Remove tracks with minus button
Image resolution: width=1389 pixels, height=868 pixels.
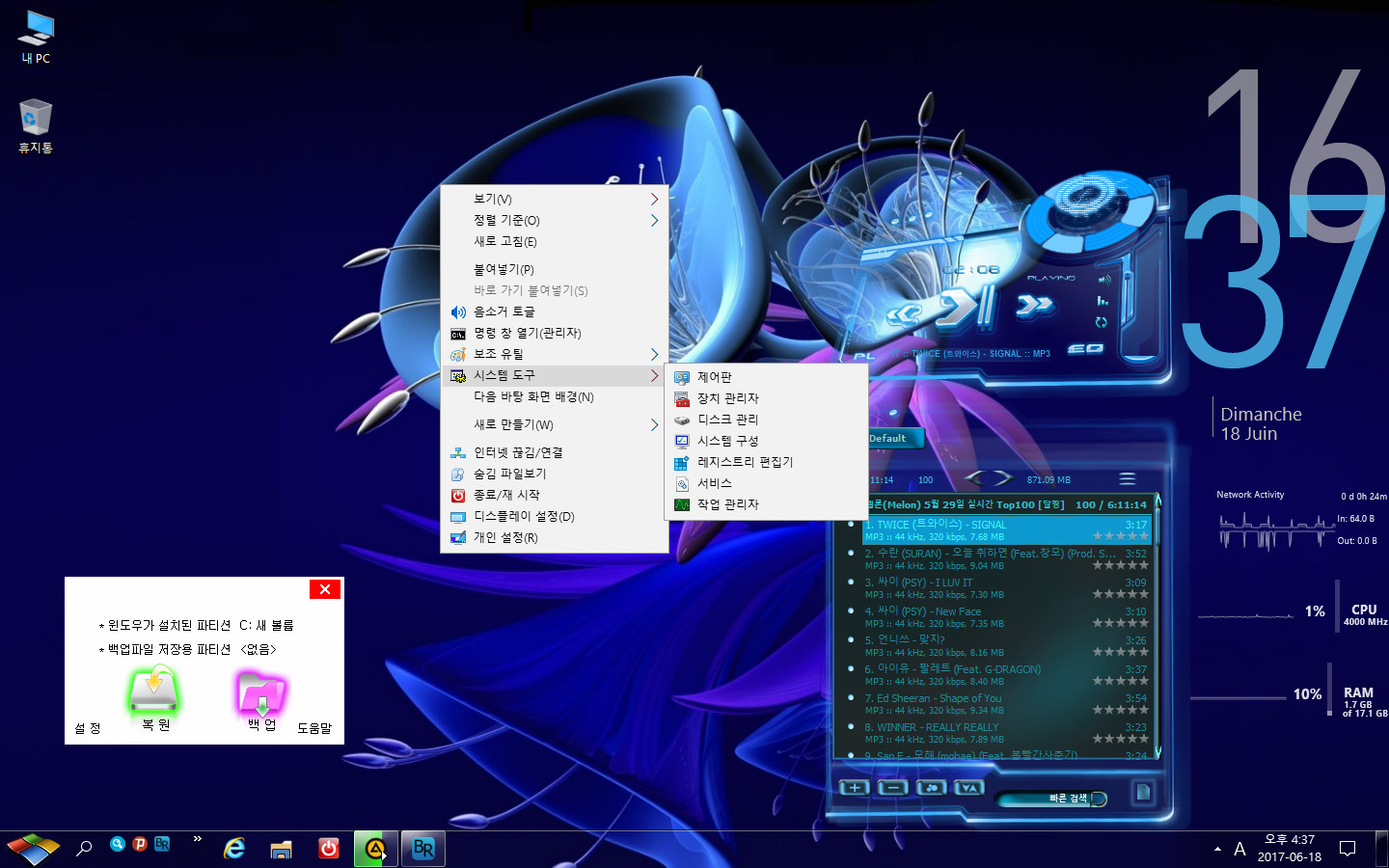pos(893,787)
